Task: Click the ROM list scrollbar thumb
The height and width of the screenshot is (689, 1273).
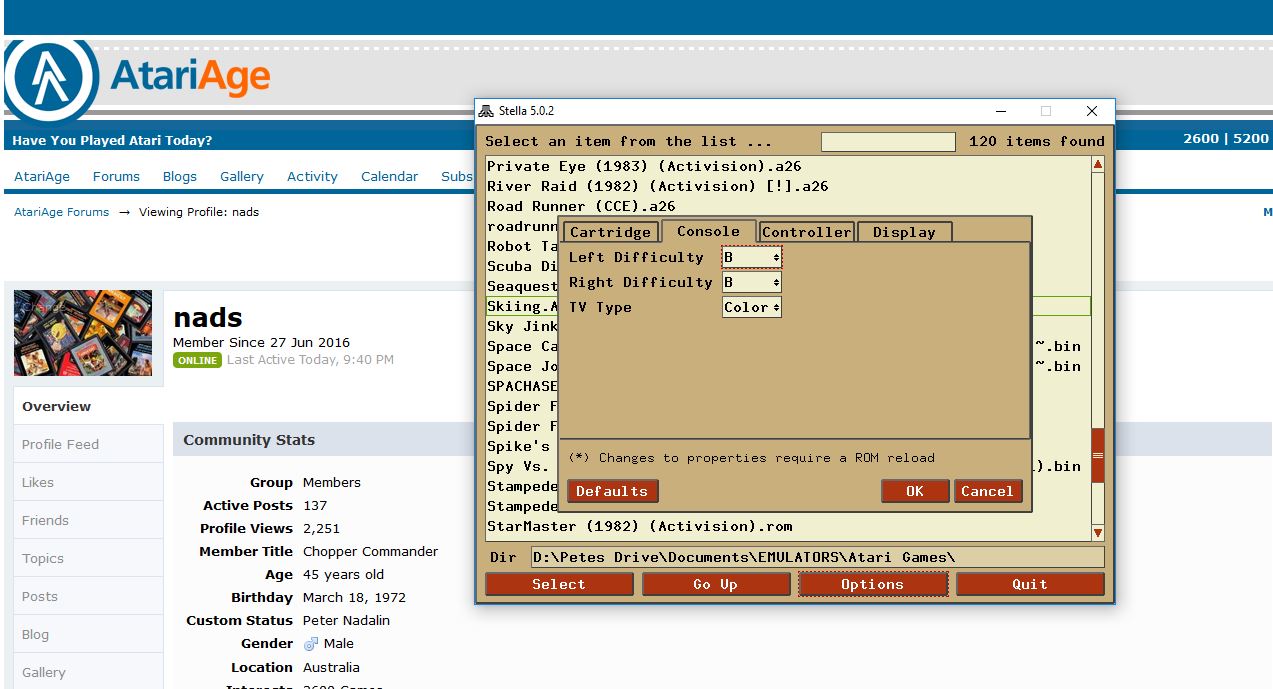Action: coord(1098,455)
